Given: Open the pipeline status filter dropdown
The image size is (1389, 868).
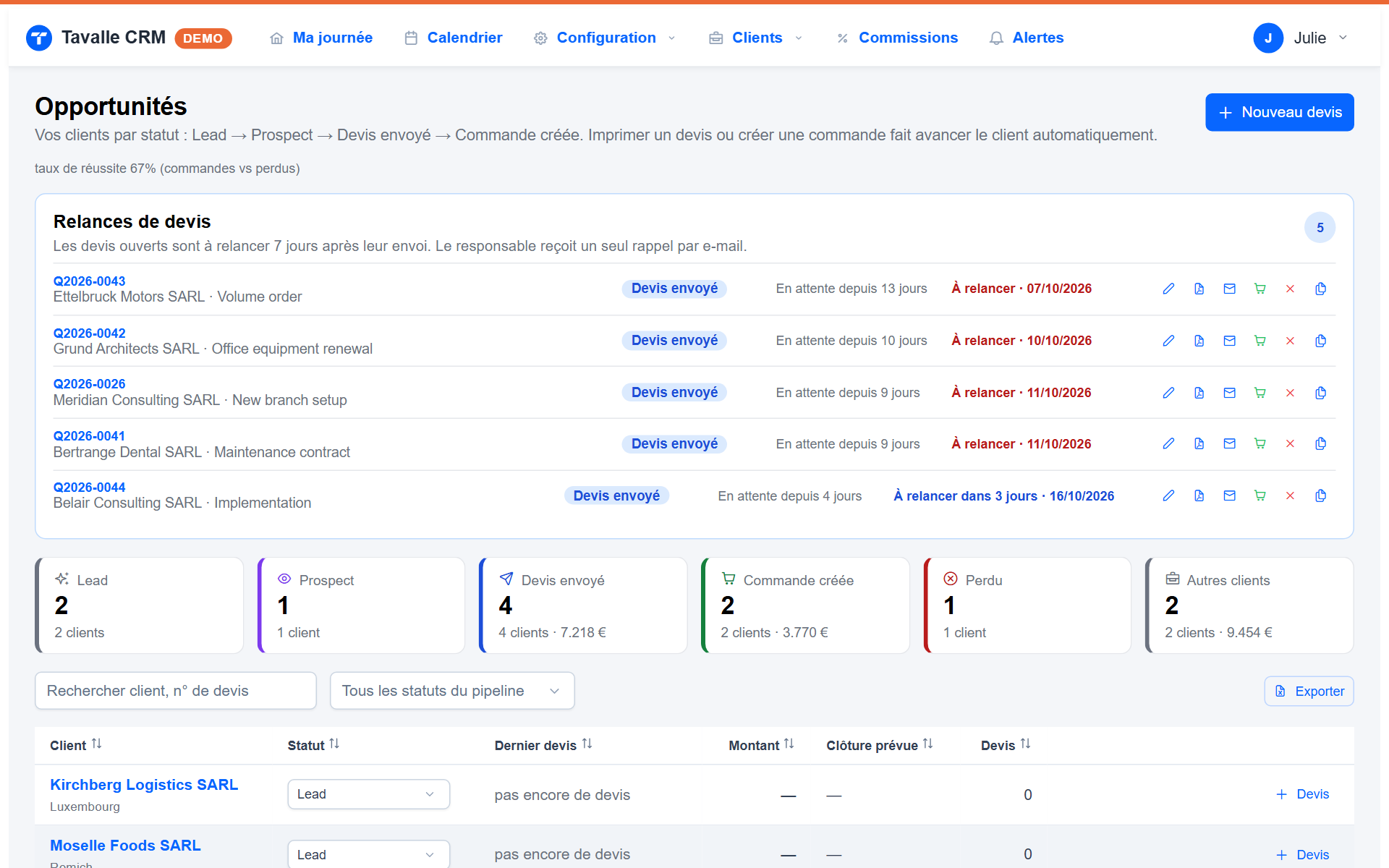Looking at the screenshot, I should (452, 691).
